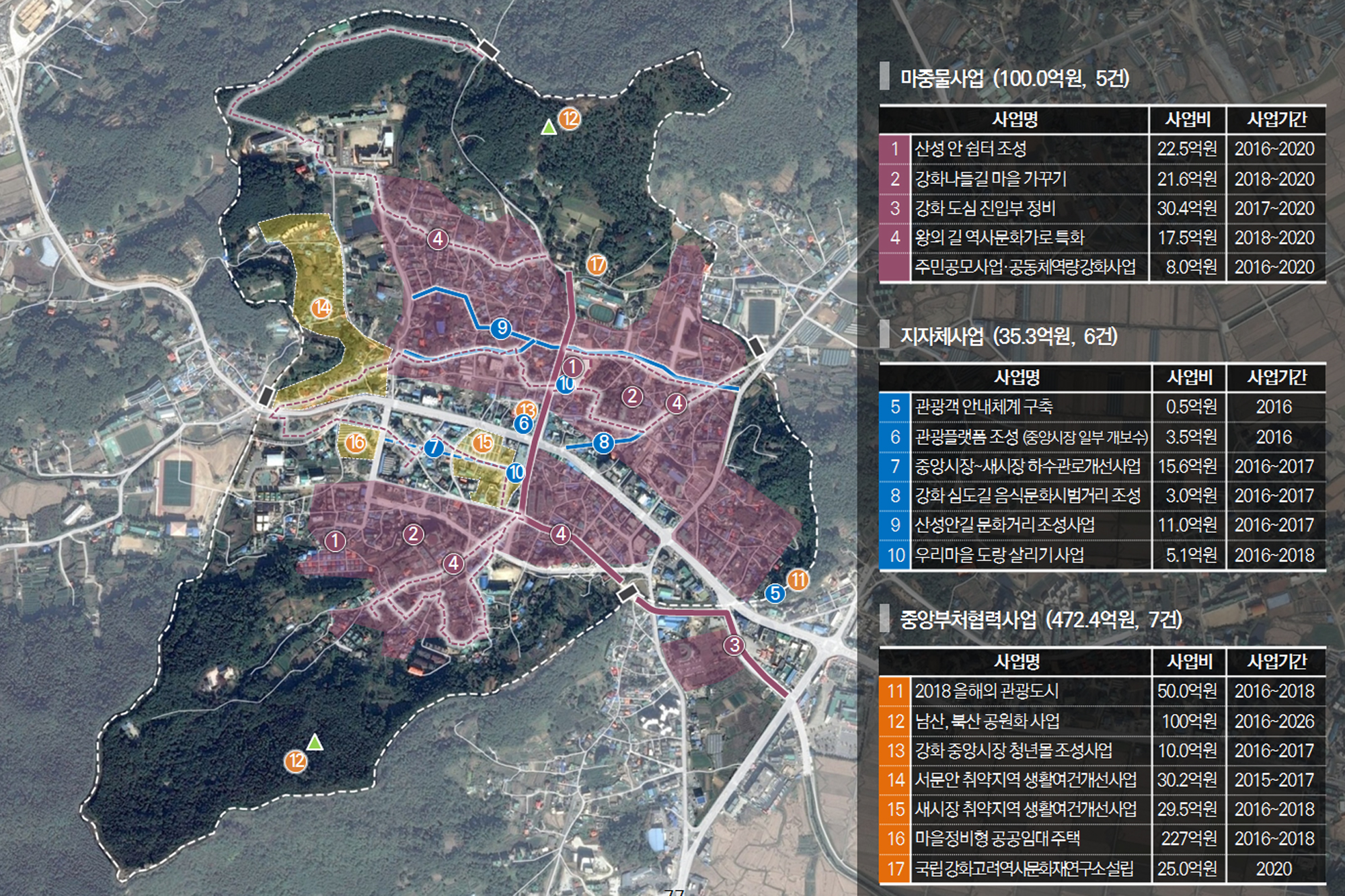
Task: Click orange marker 11 beside blue 5
Action: coord(798,579)
